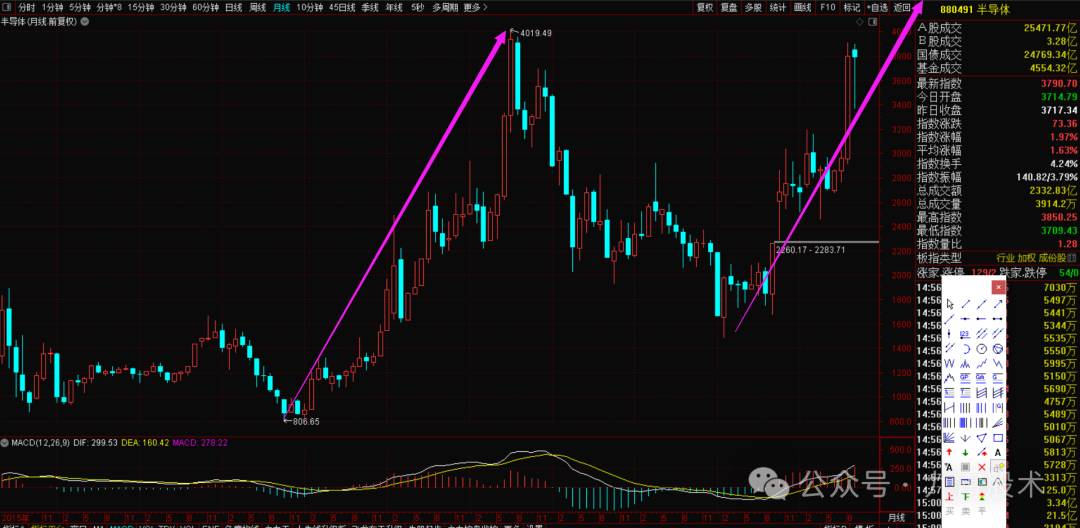Expand the 更多 > periods list
The height and width of the screenshot is (528, 1080).
475,7
